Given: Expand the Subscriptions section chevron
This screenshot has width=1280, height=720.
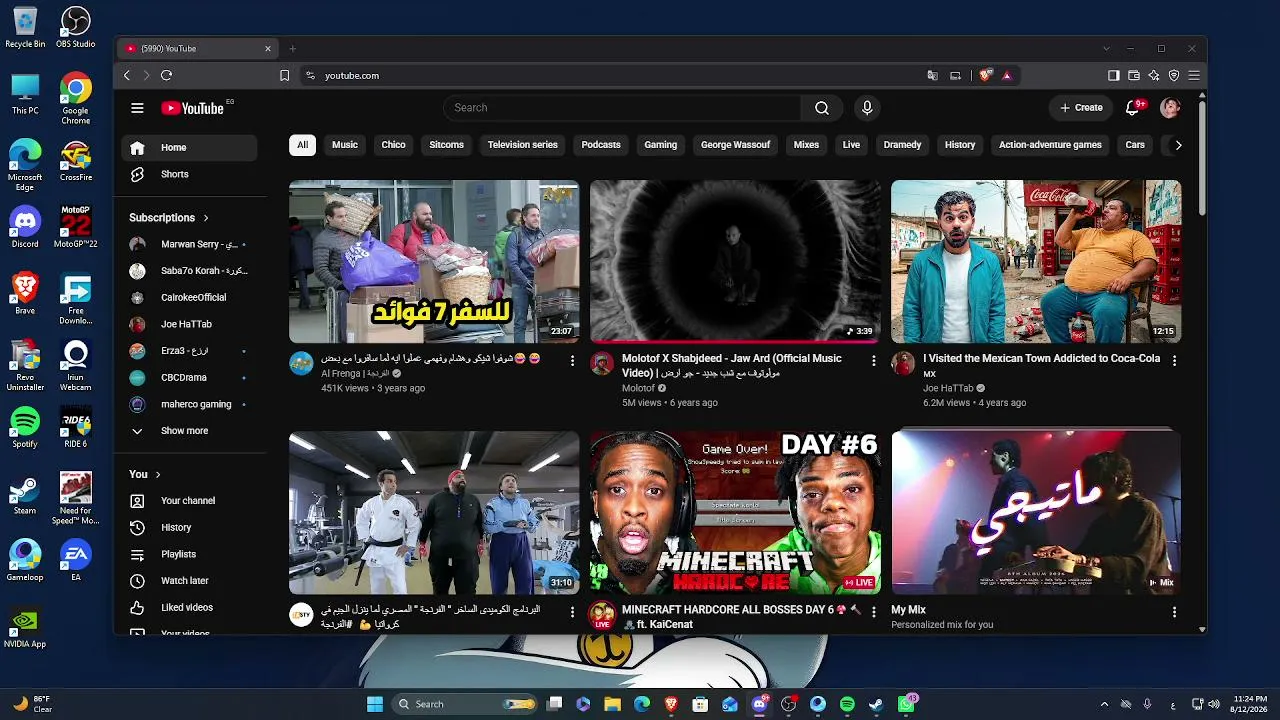Looking at the screenshot, I should pyautogui.click(x=206, y=218).
